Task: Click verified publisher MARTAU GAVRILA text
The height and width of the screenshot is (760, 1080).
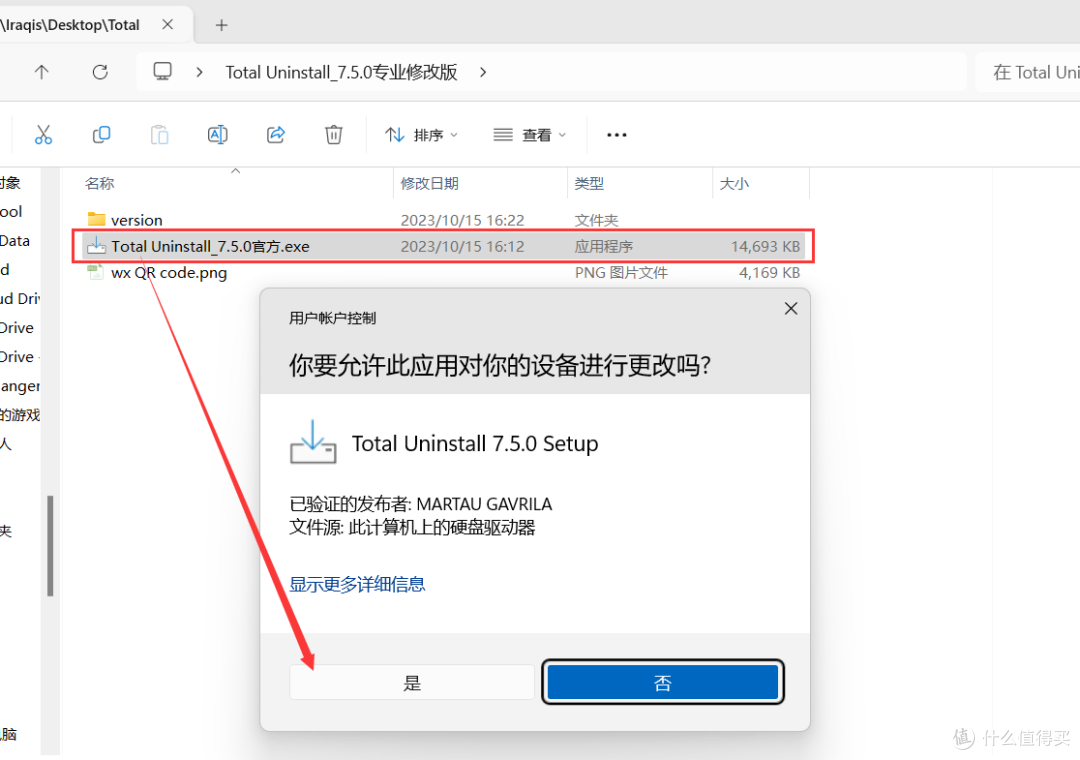Action: (x=421, y=504)
